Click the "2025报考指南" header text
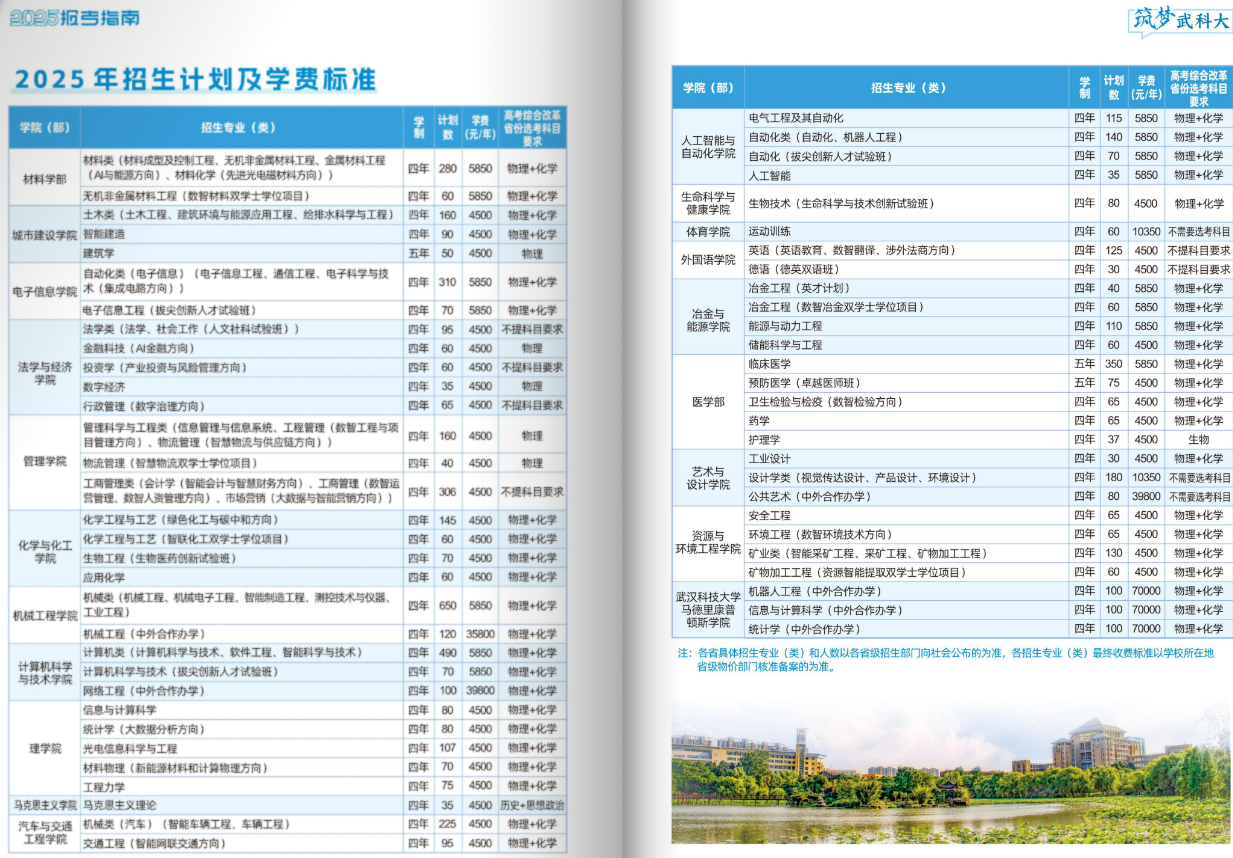 click(x=76, y=17)
